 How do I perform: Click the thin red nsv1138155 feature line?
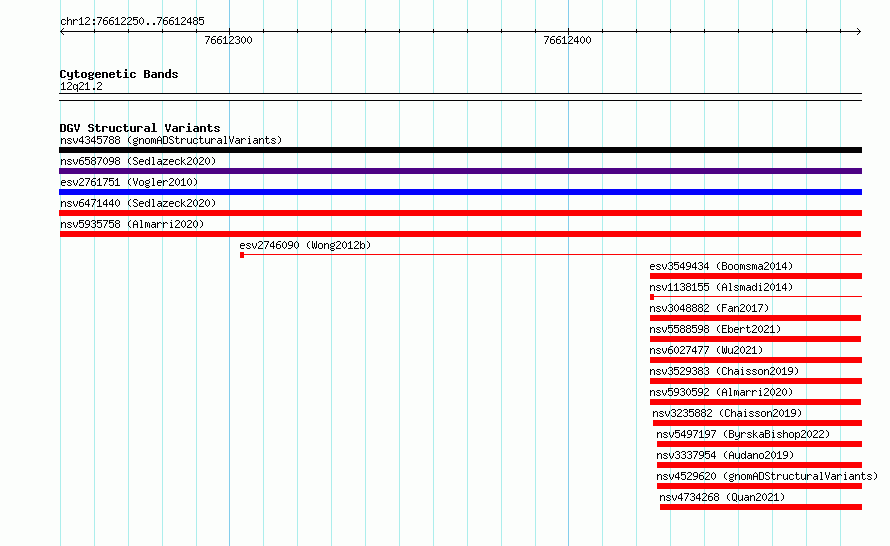click(x=756, y=297)
